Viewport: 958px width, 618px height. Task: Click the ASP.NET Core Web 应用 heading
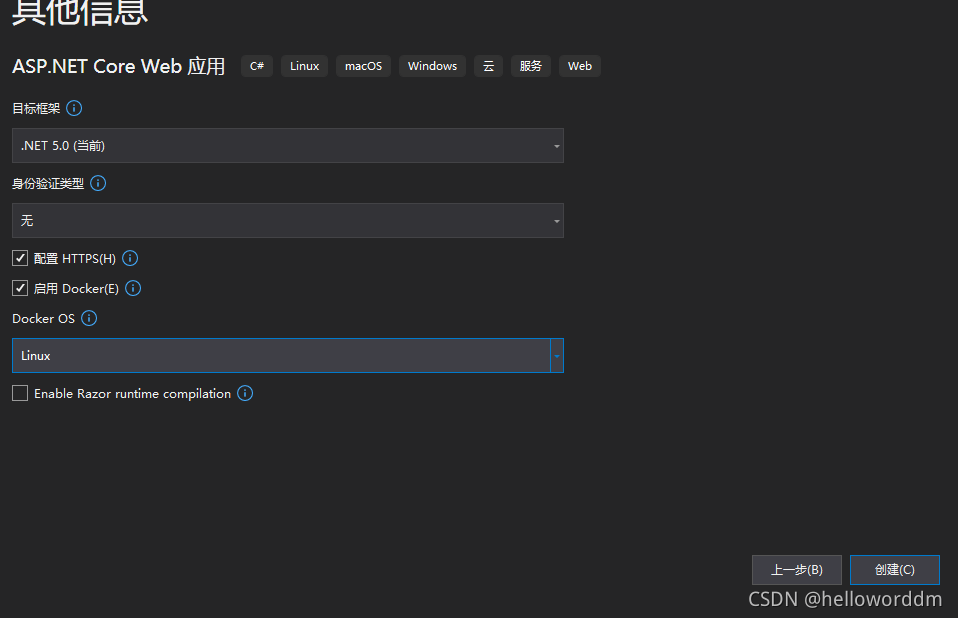click(119, 66)
